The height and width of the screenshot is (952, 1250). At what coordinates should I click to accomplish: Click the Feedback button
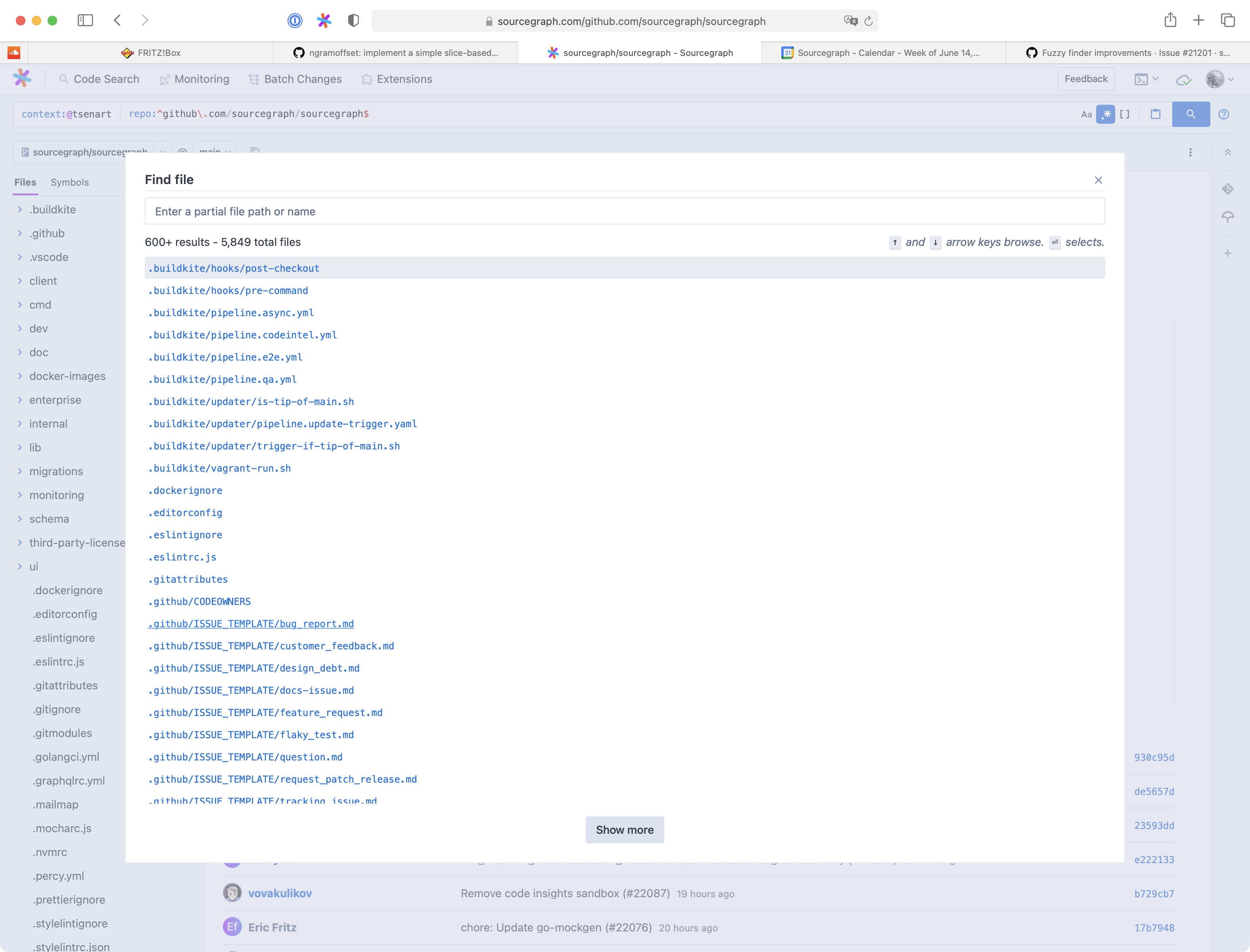click(1086, 79)
